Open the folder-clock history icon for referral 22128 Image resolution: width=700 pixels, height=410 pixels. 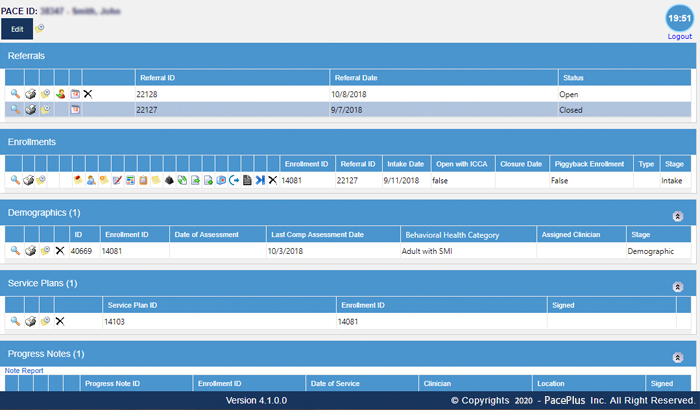[46, 94]
